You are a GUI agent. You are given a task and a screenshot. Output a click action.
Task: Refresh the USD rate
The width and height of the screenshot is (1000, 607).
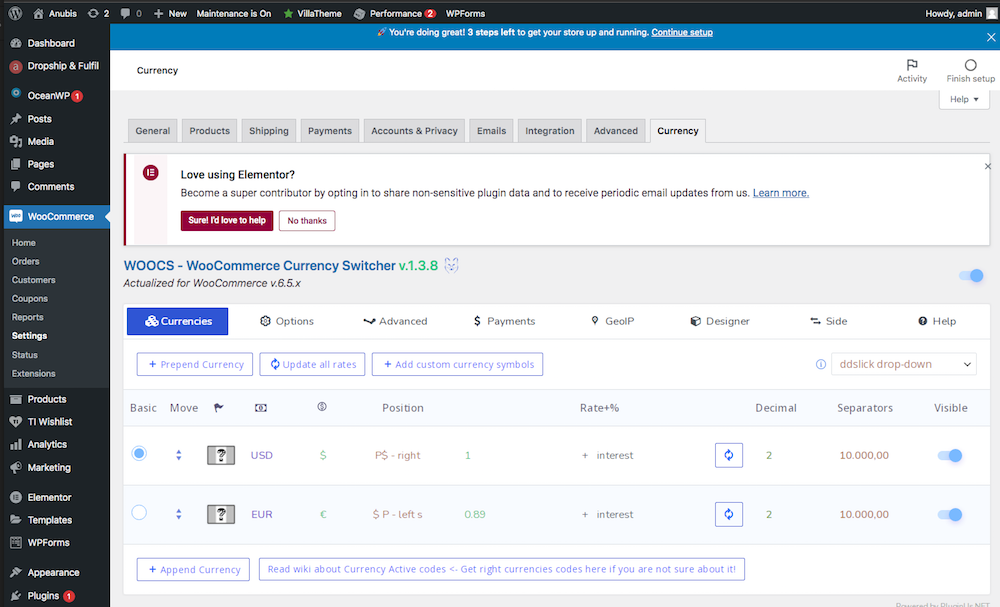[729, 455]
